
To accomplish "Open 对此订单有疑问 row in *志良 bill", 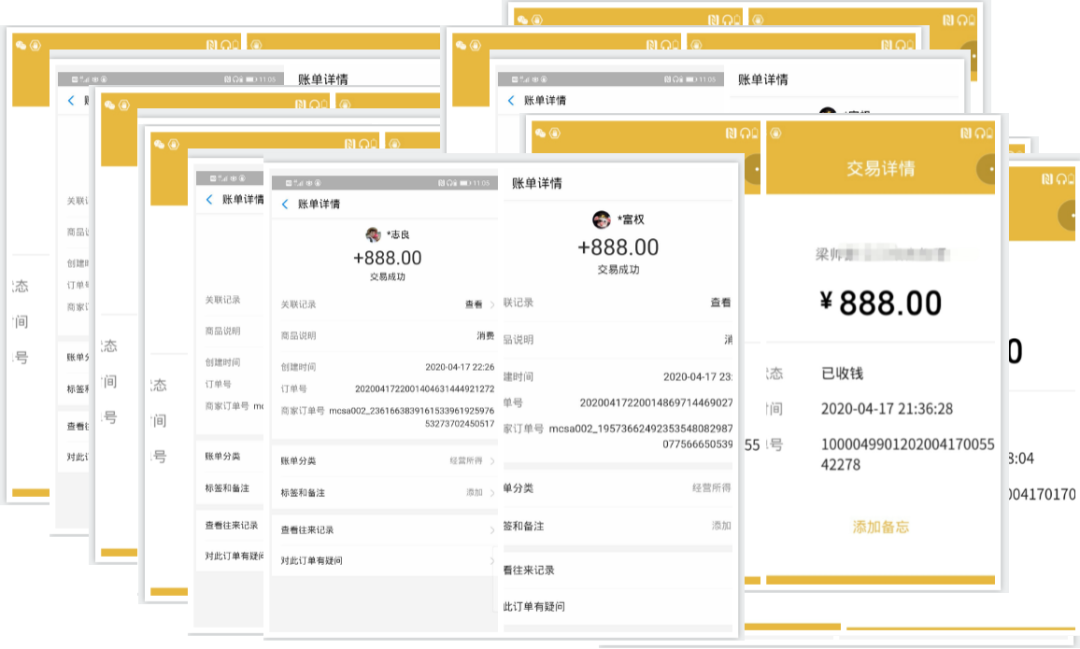I will (x=384, y=561).
